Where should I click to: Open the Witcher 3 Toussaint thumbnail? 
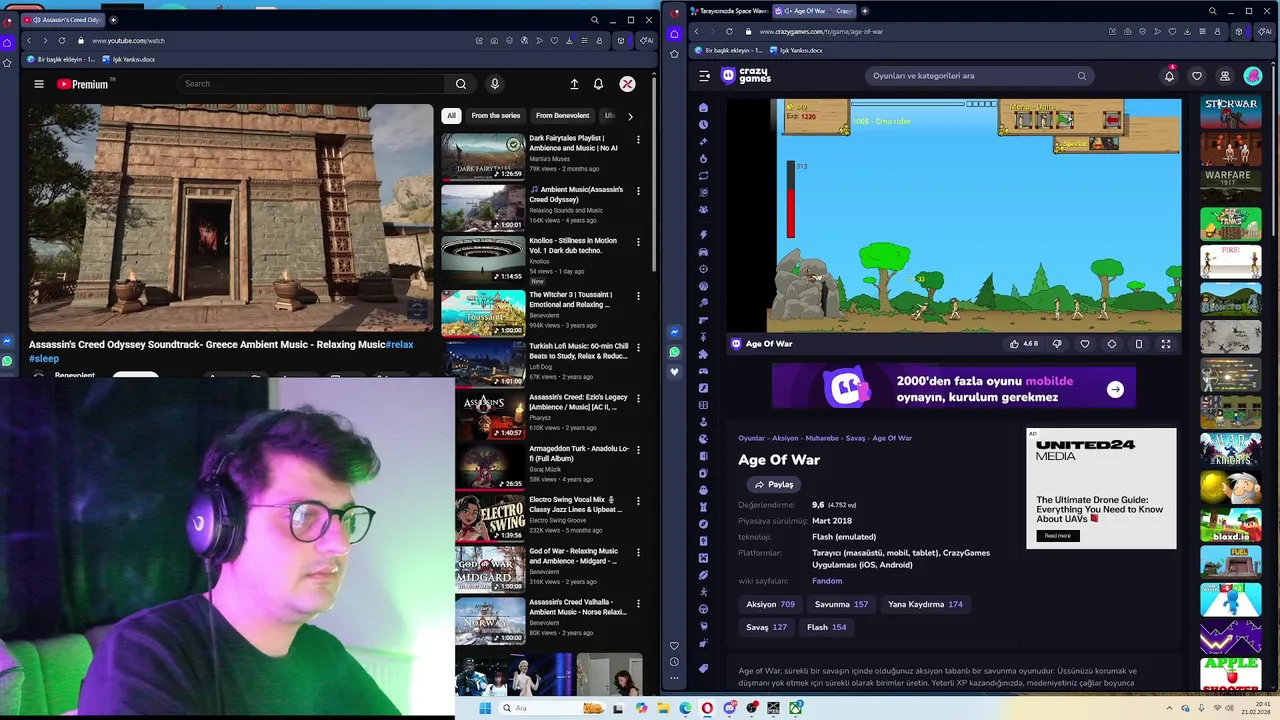(483, 313)
